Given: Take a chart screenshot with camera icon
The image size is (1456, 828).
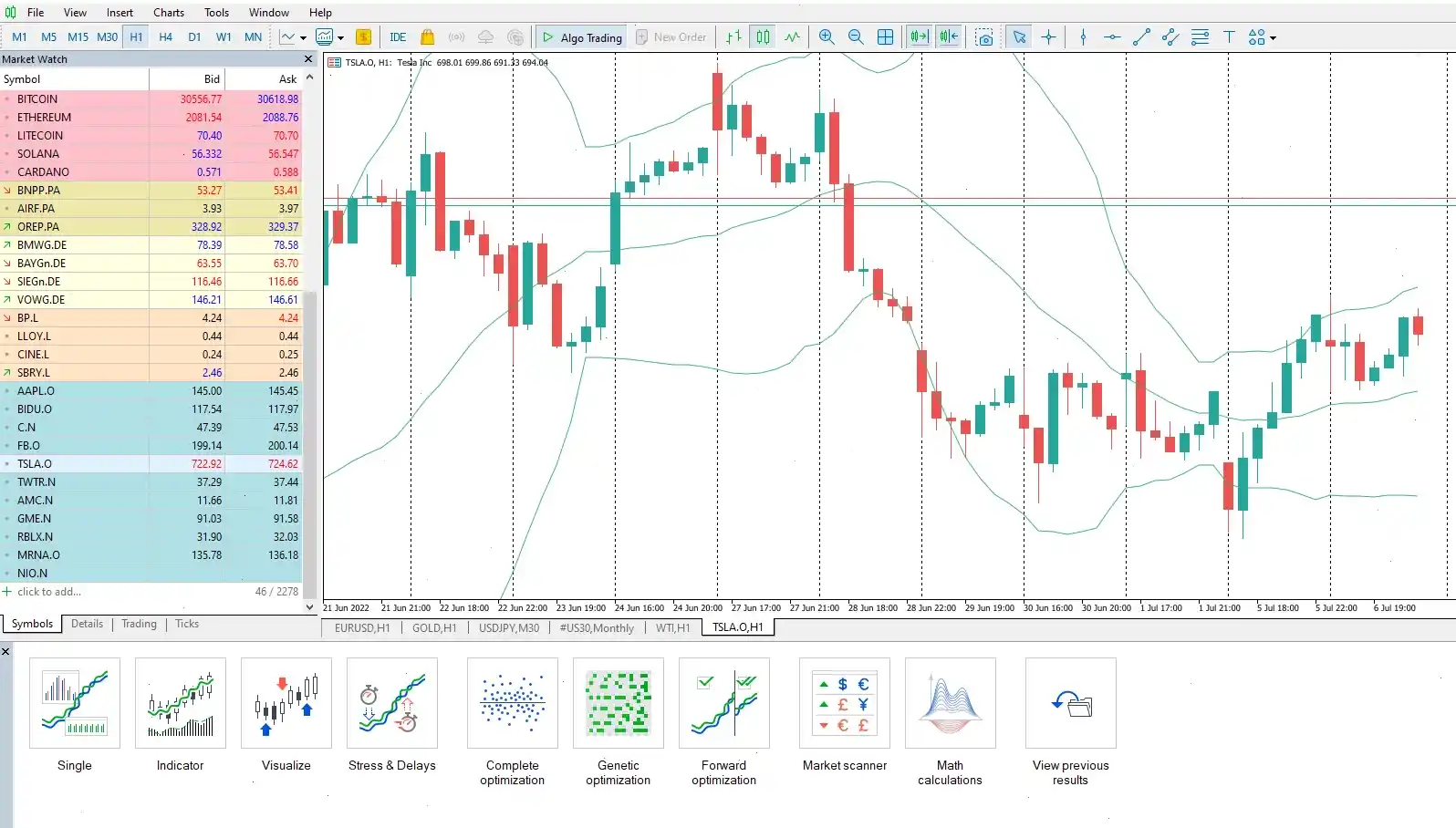Looking at the screenshot, I should click(x=984, y=37).
